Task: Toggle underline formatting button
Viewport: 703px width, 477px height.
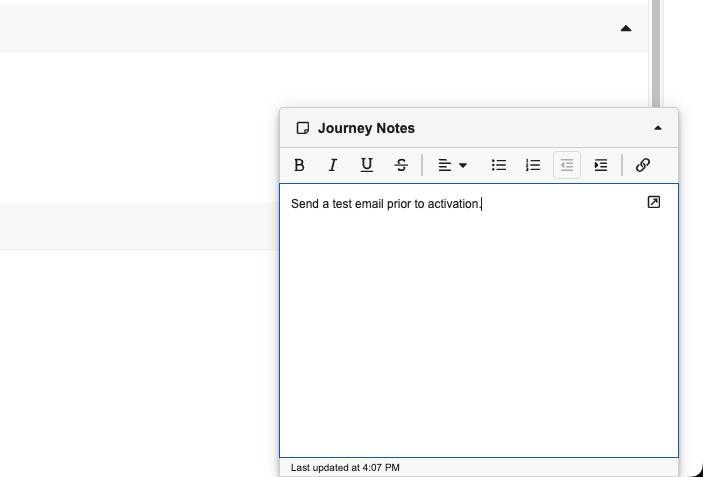Action: coord(367,166)
